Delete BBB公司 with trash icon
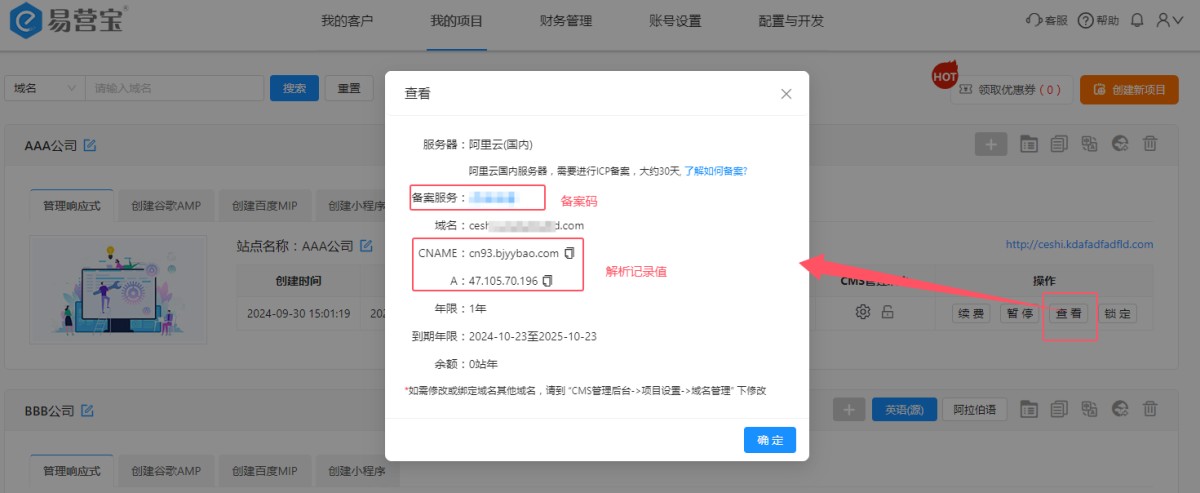 pos(1151,409)
